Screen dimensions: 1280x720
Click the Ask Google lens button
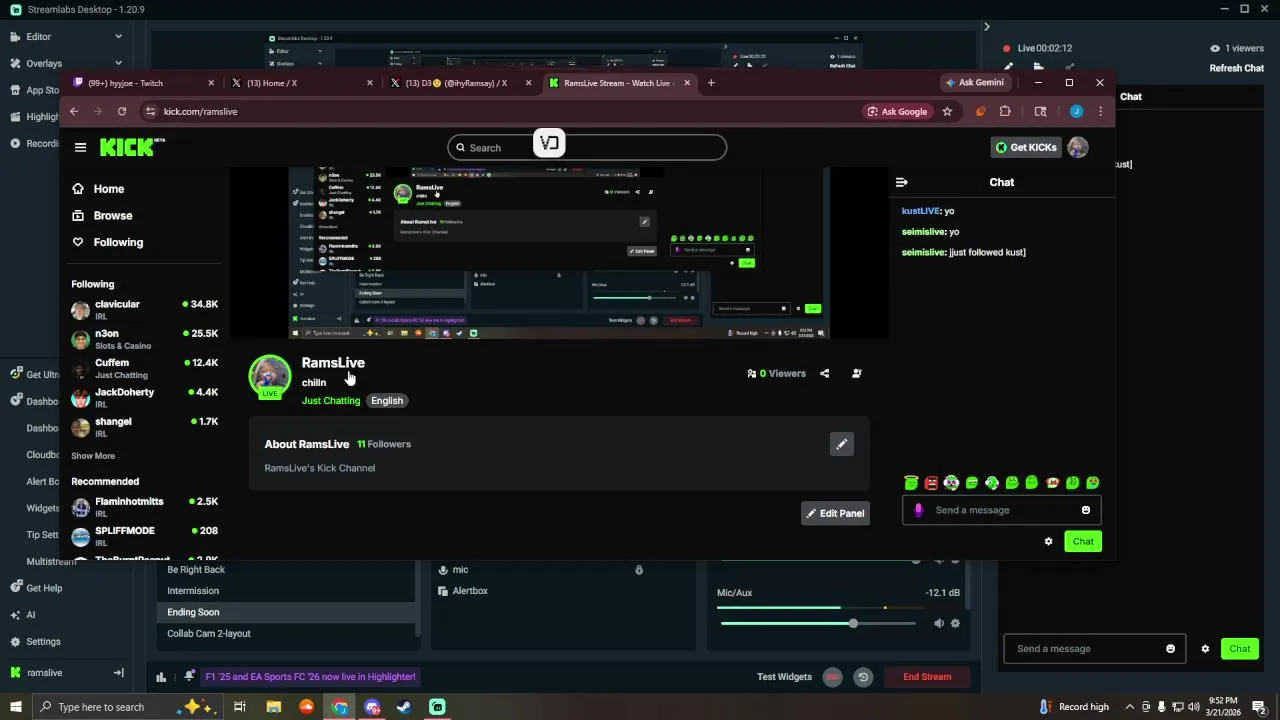pyautogui.click(x=897, y=112)
